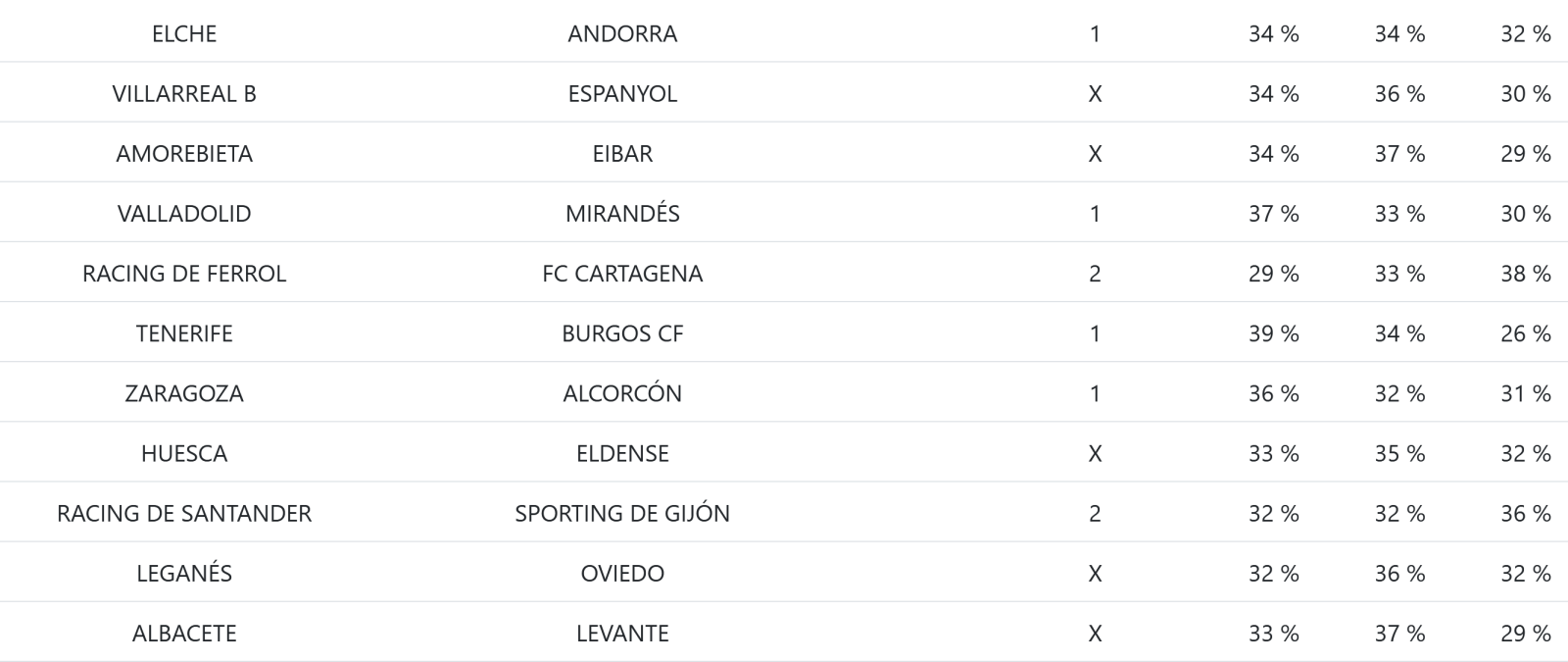The image size is (1568, 662).
Task: Select the ANDORRA away team name
Action: [622, 33]
